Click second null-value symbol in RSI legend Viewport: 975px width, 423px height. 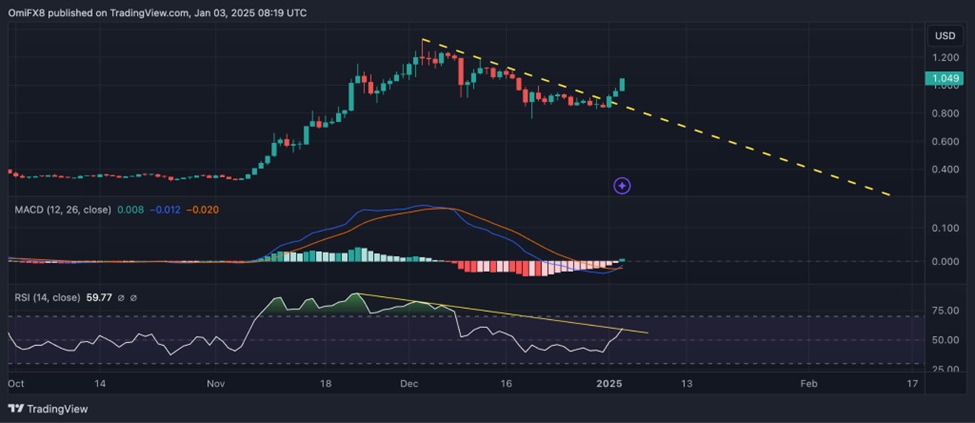point(134,298)
